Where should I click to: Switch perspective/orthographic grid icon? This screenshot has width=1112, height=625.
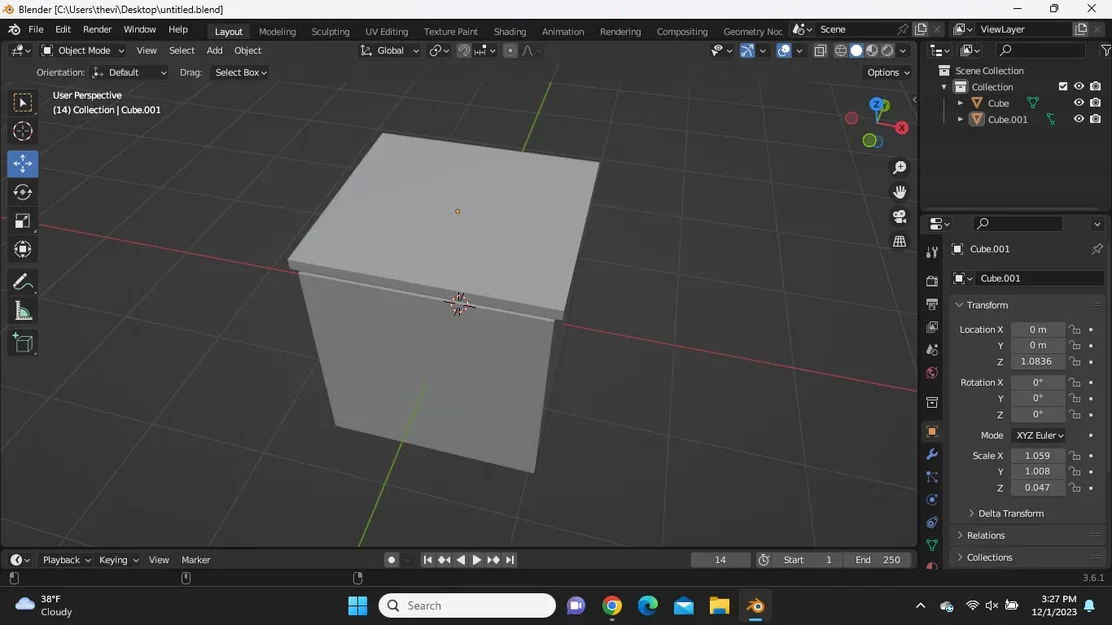tap(899, 241)
